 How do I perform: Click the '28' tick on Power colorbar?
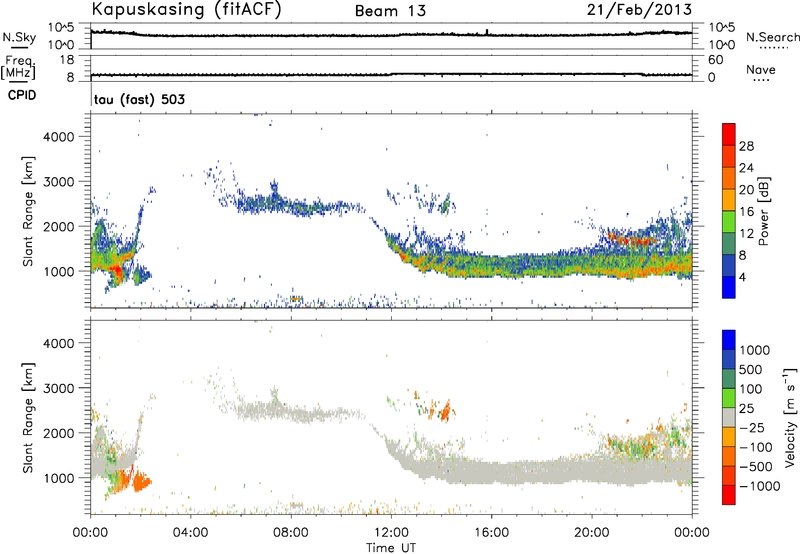(x=746, y=146)
